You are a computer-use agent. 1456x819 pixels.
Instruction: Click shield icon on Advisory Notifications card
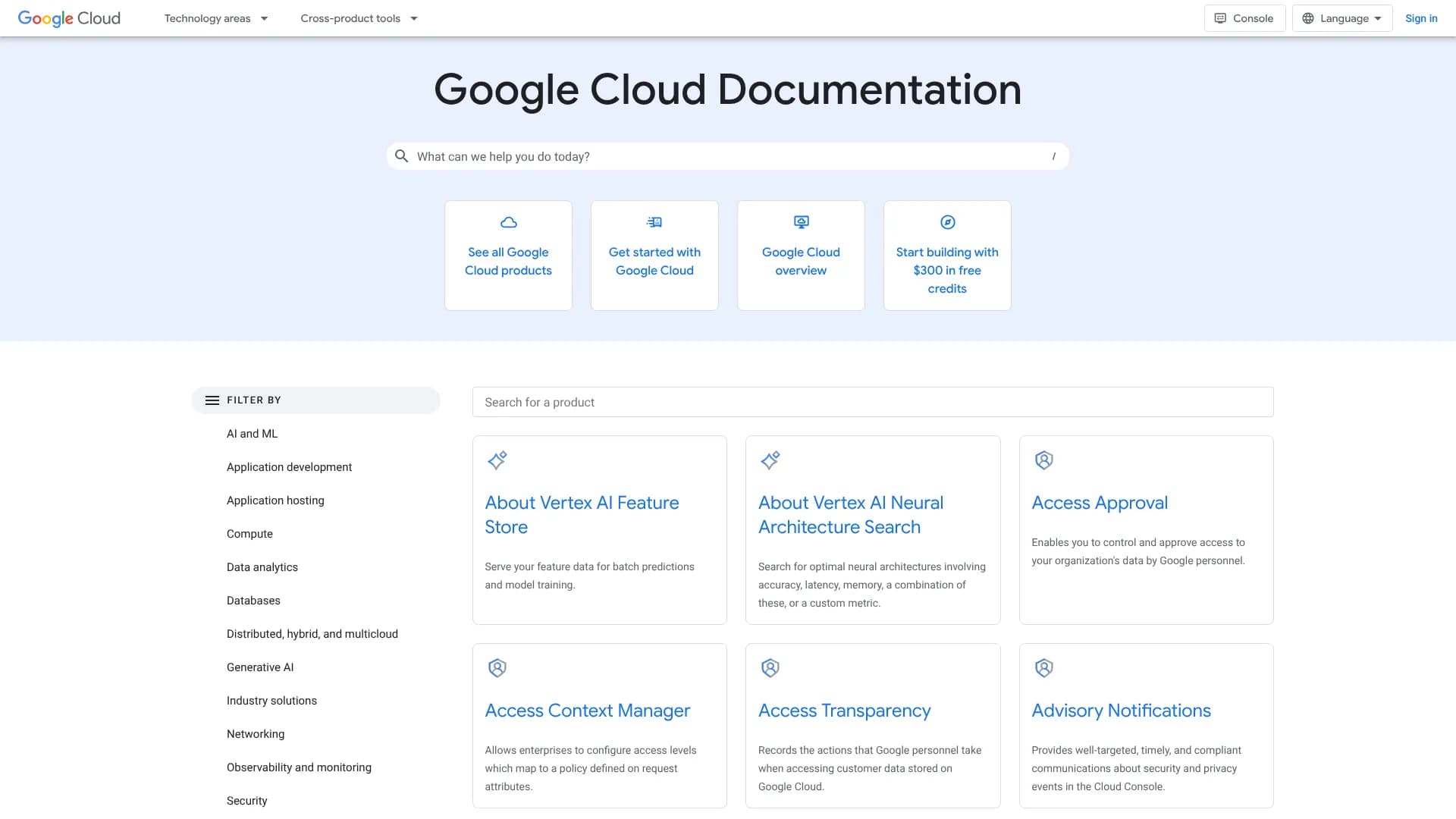pyautogui.click(x=1044, y=668)
